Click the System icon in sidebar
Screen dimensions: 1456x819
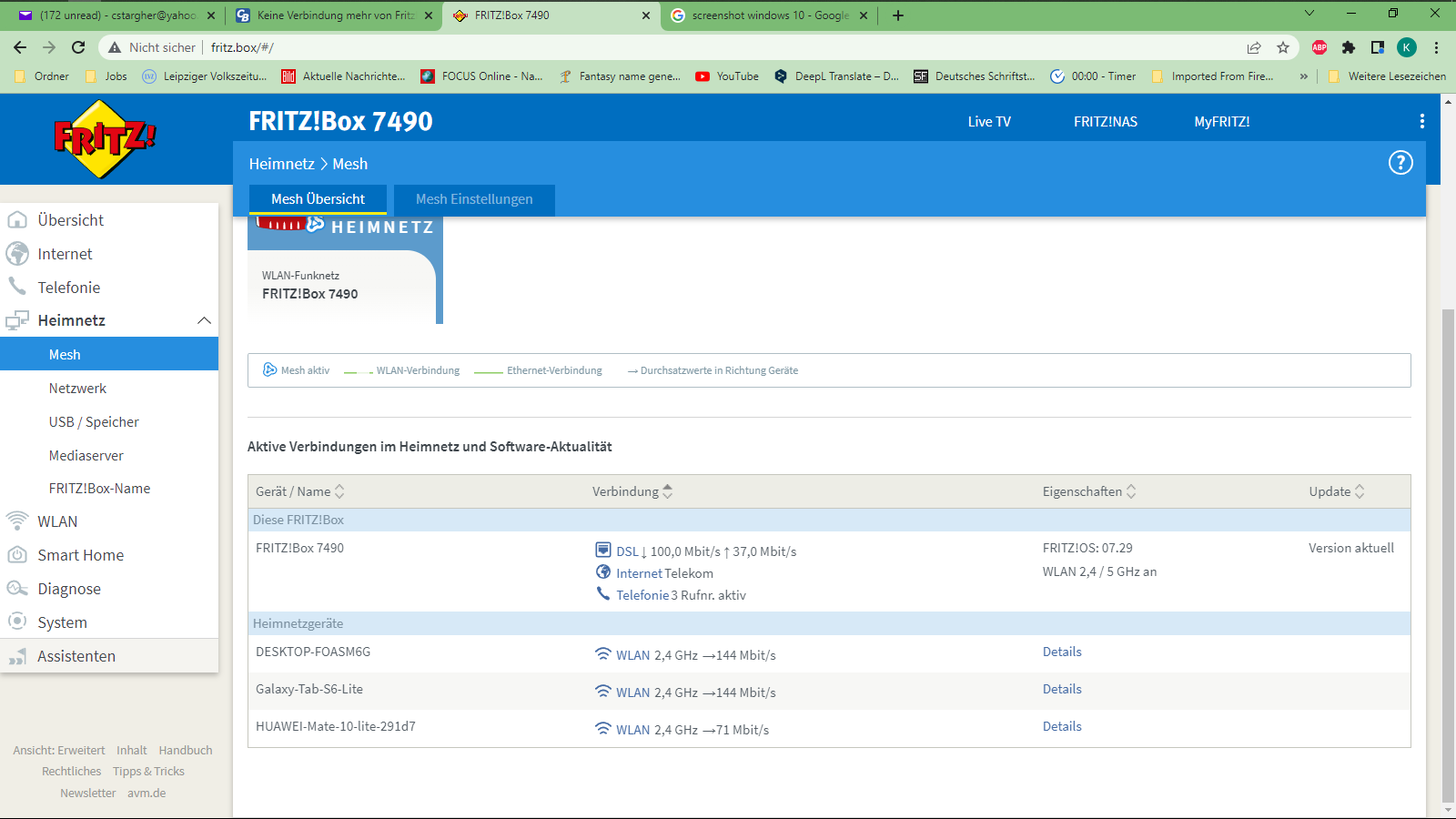pos(17,622)
